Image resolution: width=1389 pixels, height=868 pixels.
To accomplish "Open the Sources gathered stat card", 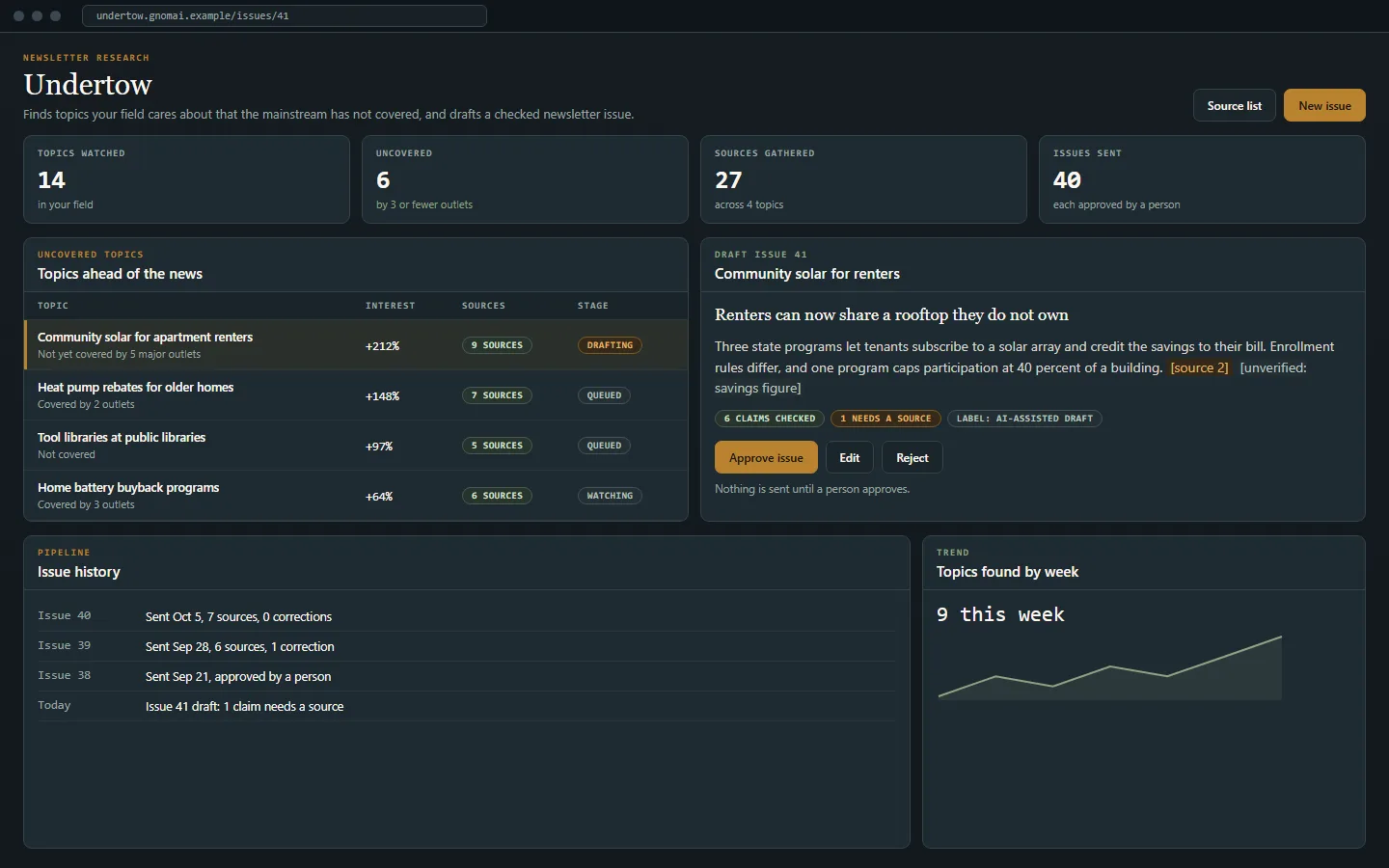I will (863, 179).
